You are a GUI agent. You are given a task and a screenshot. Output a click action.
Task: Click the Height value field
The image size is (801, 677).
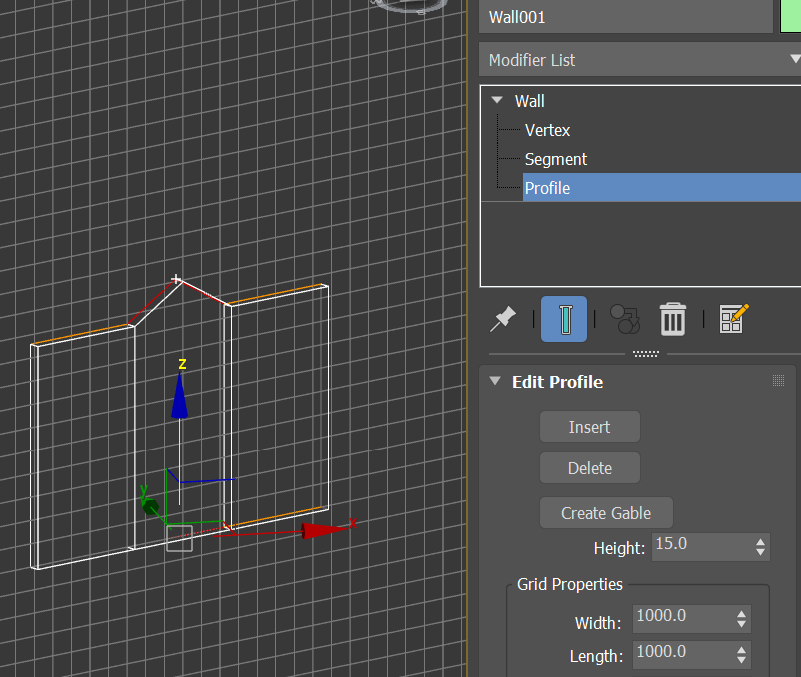[x=700, y=547]
